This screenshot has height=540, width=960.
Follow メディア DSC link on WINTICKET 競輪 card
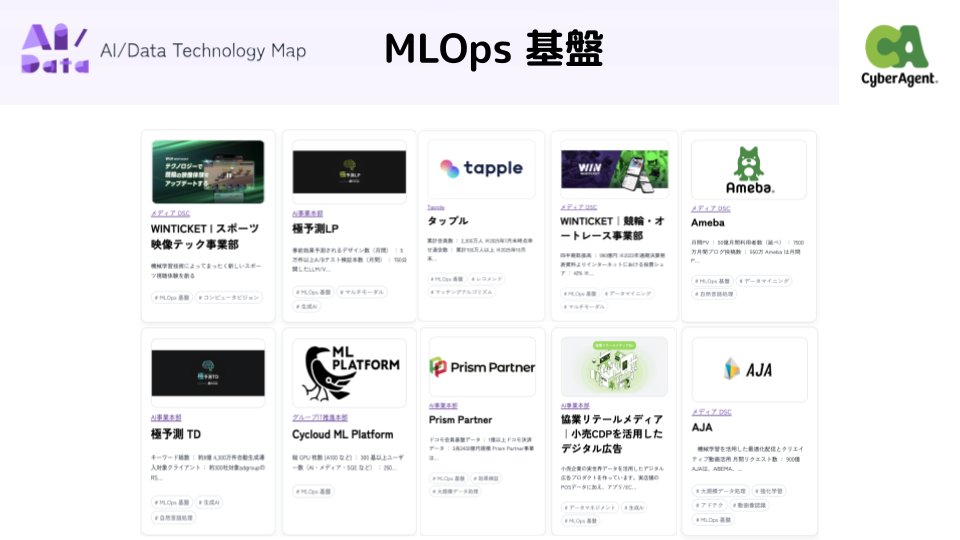[579, 207]
